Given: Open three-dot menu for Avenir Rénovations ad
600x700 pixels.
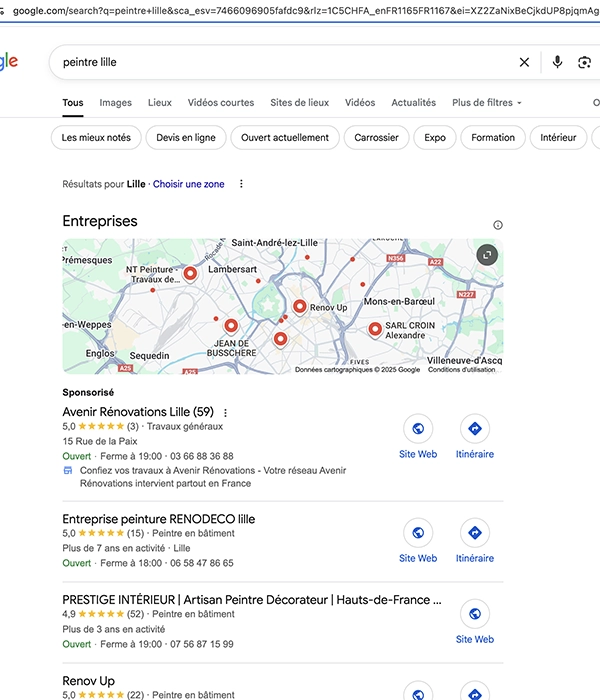Looking at the screenshot, I should (225, 412).
